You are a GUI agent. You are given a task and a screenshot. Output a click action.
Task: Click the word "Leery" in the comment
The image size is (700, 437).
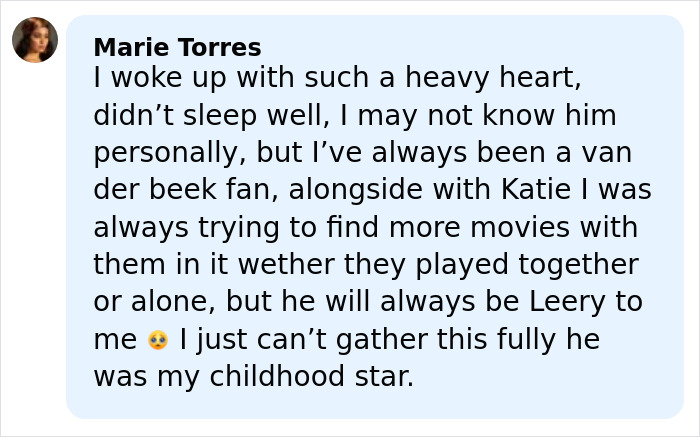coord(581,302)
